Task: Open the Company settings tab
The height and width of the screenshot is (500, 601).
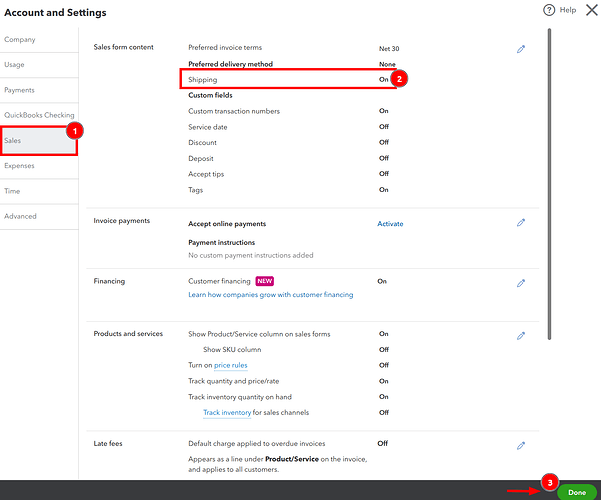Action: (x=20, y=40)
